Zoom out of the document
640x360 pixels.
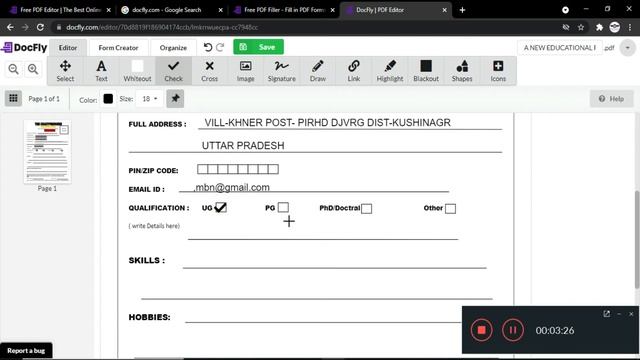[13, 69]
